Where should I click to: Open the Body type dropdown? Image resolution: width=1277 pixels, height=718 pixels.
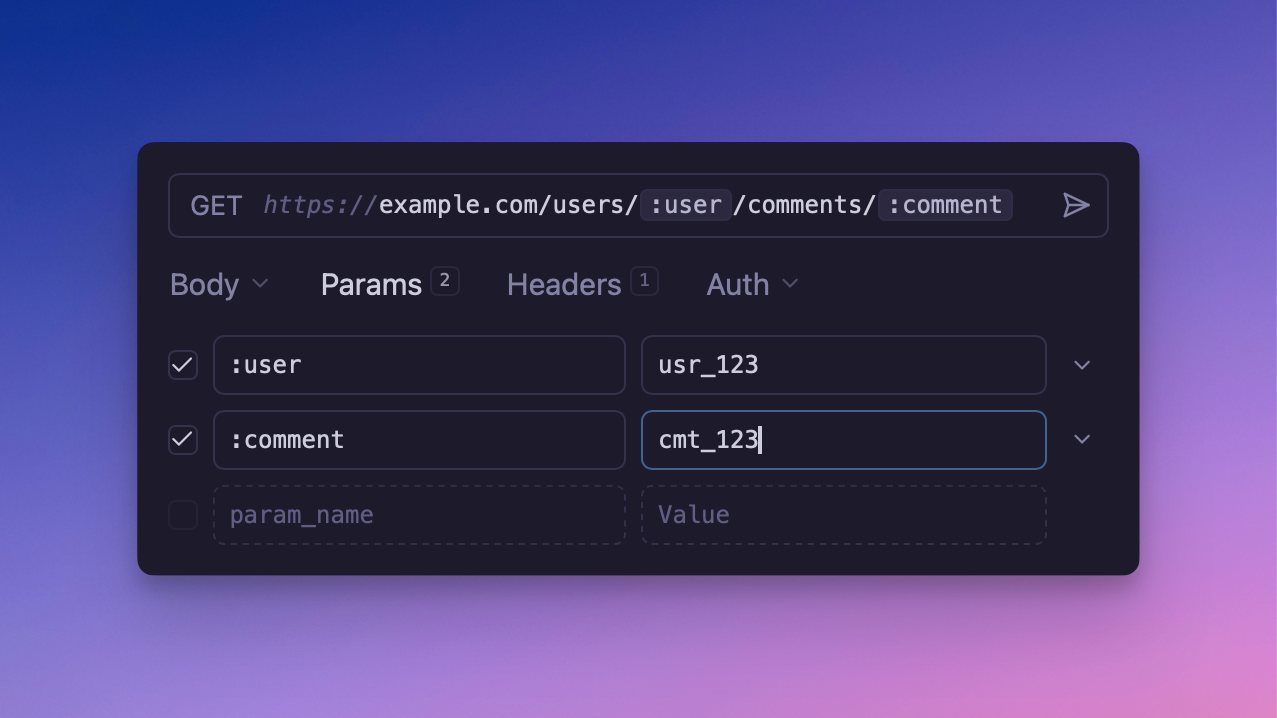tap(219, 285)
